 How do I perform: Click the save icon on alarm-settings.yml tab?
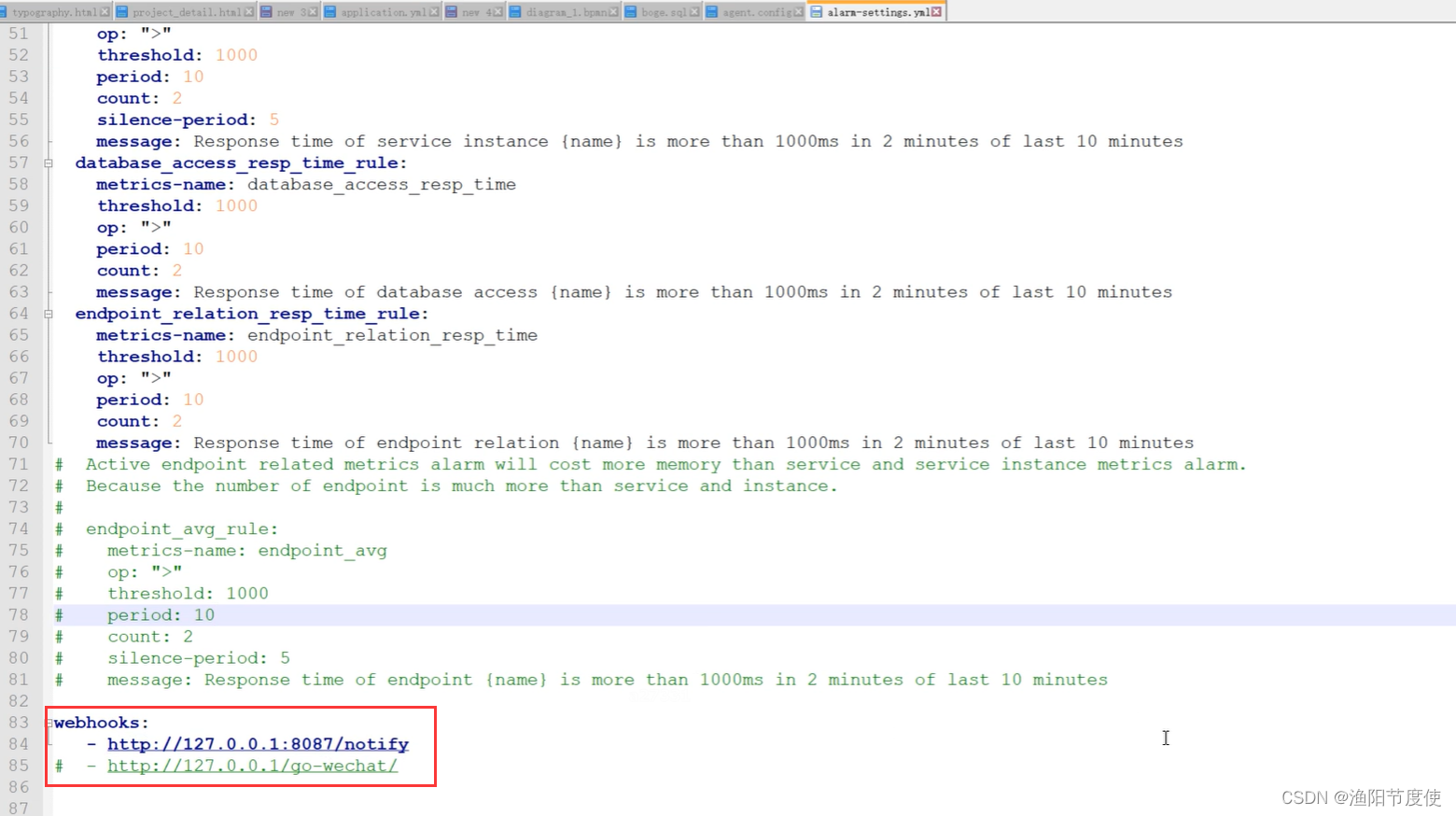[816, 12]
